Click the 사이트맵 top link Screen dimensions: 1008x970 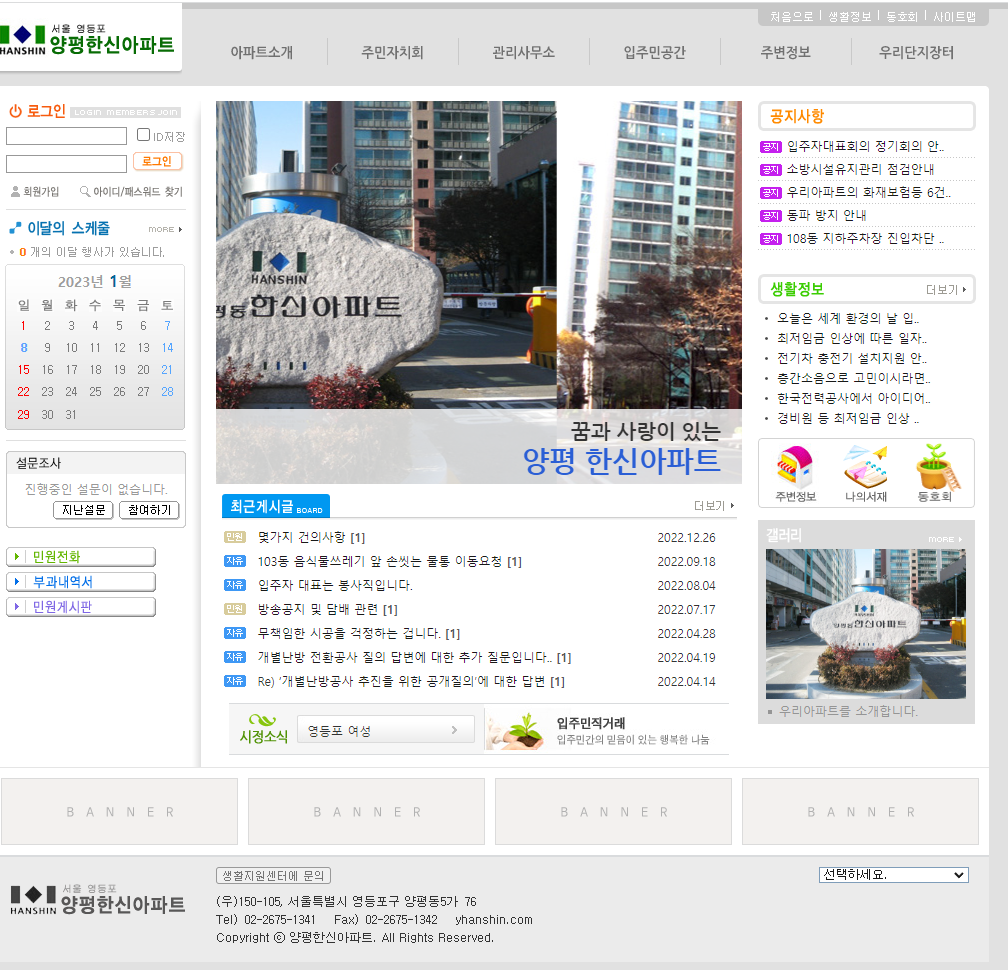[955, 17]
